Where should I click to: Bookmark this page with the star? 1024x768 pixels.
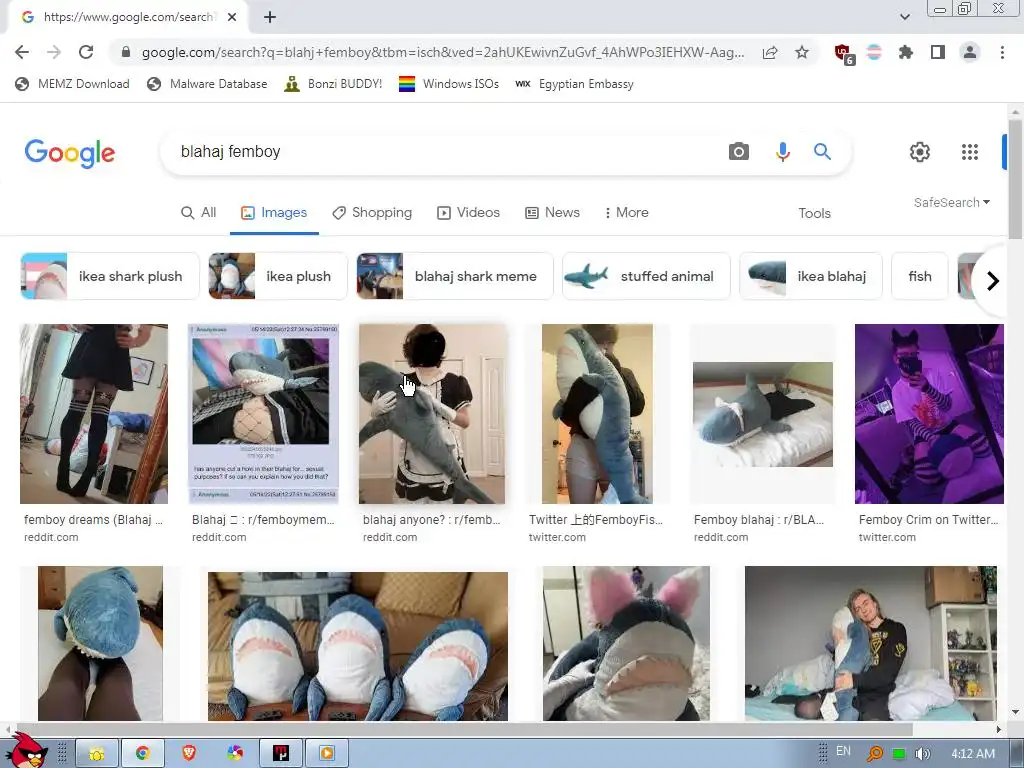click(x=802, y=52)
